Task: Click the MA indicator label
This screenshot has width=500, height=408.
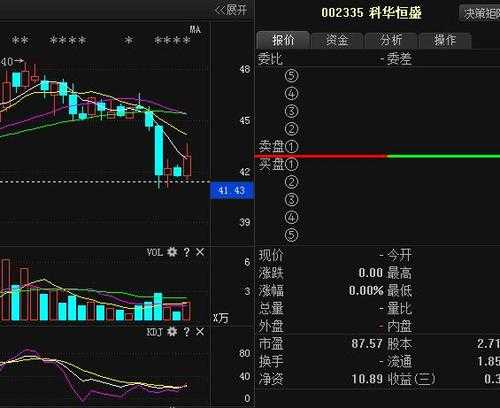Action: click(x=195, y=29)
